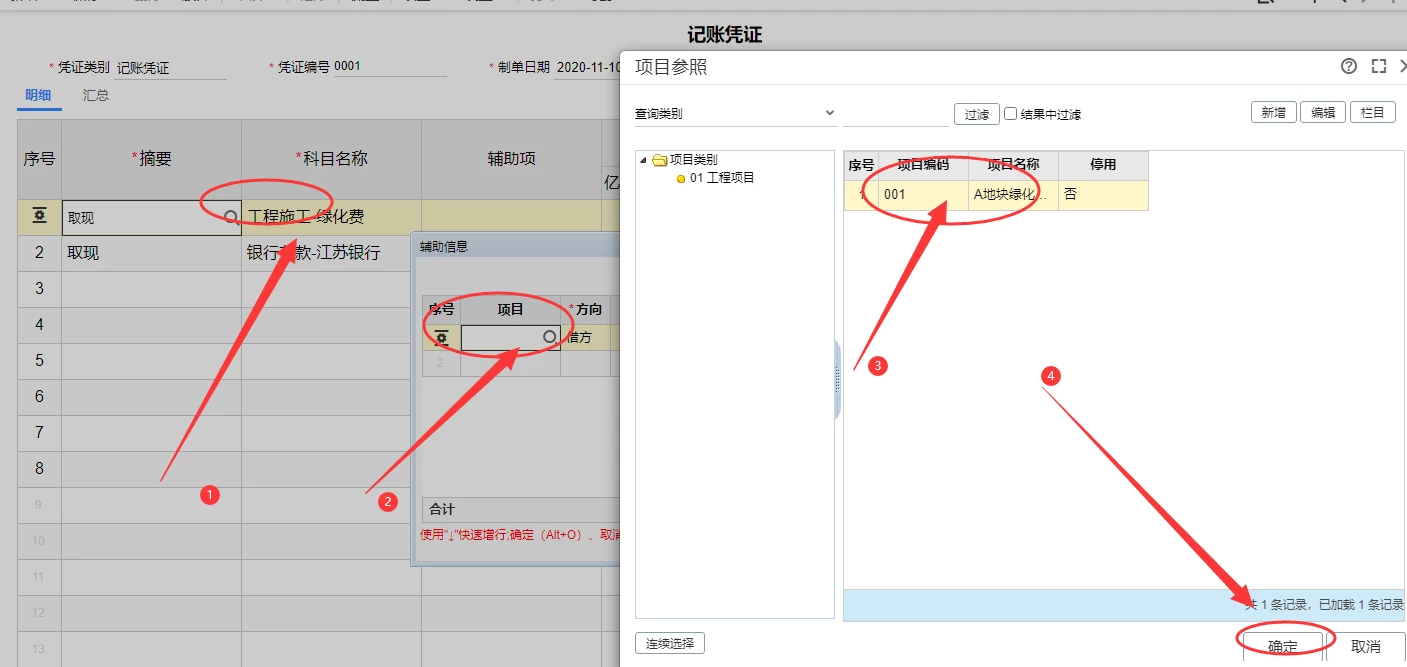Click the row settings gear in voucher row 1

tap(40, 216)
